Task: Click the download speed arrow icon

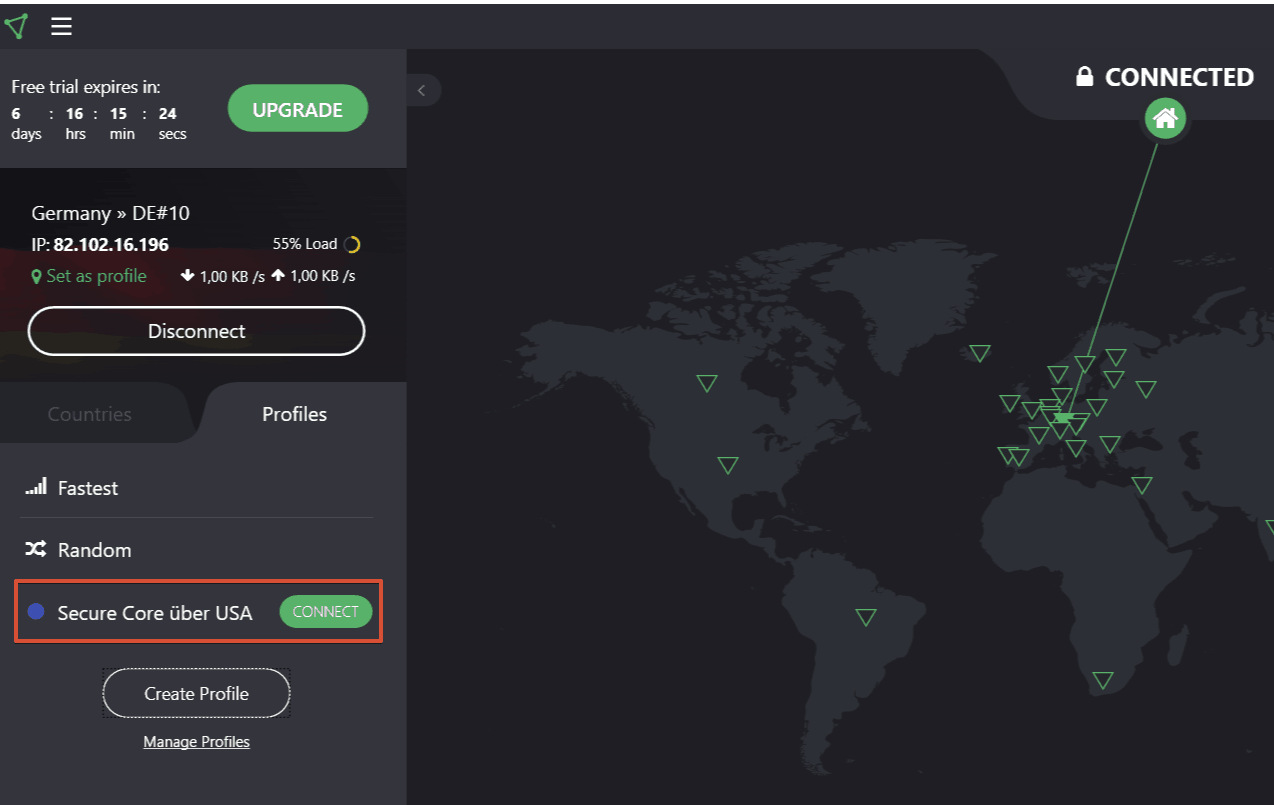Action: pyautogui.click(x=187, y=276)
